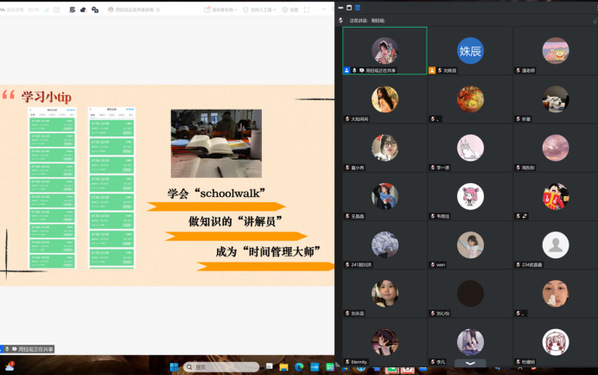Click the subtitles document icon in toolbar
The width and height of the screenshot is (598, 375).
[x=72, y=10]
